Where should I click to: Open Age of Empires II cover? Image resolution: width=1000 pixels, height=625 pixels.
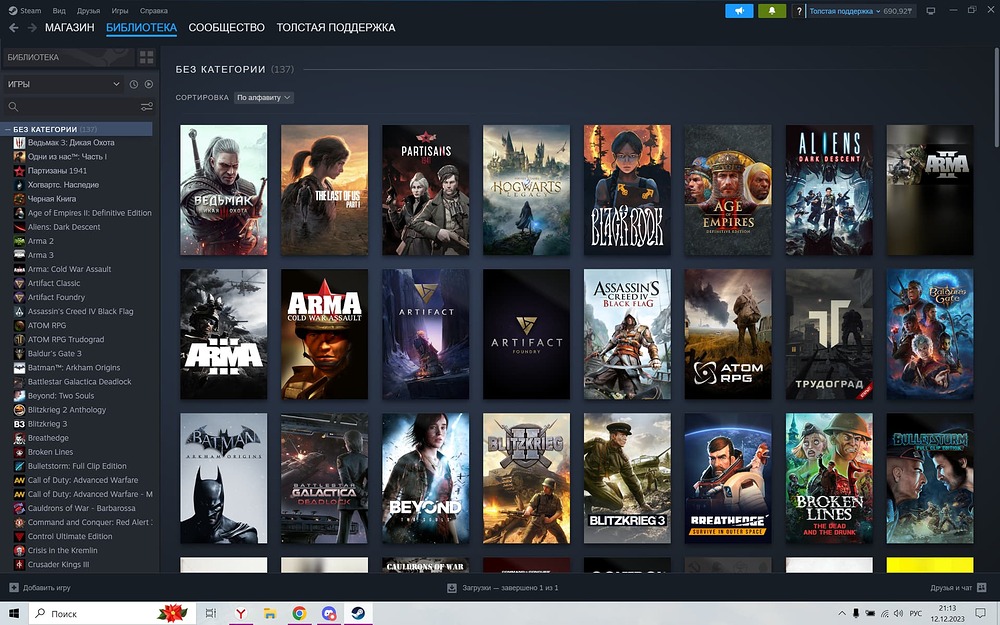(x=728, y=190)
